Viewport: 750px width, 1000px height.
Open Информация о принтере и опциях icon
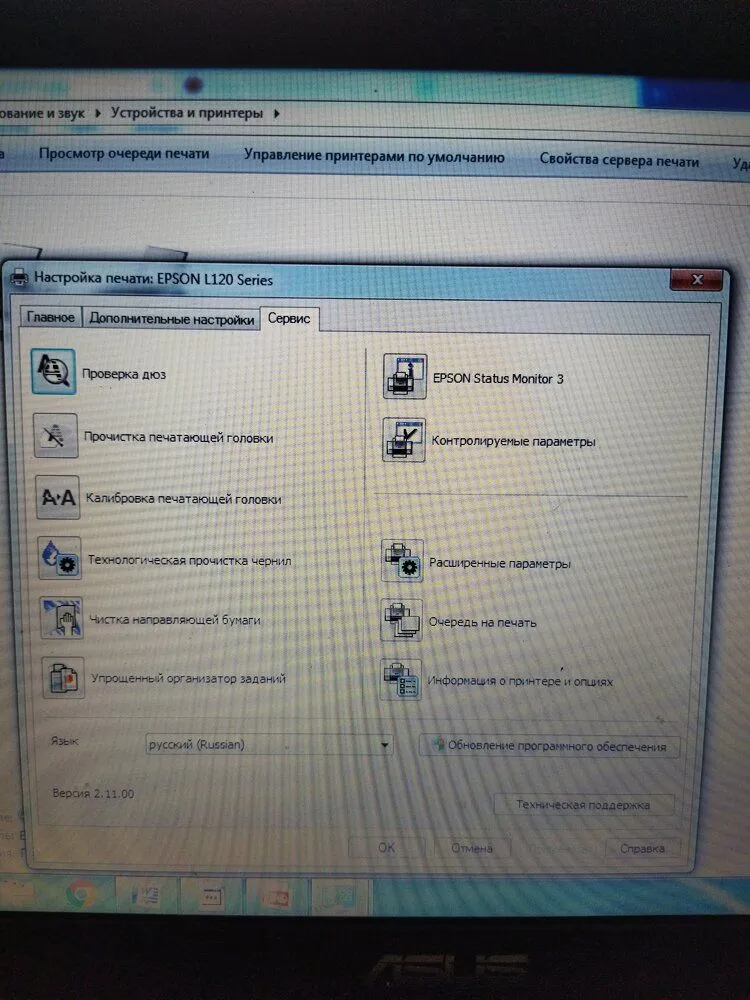401,679
